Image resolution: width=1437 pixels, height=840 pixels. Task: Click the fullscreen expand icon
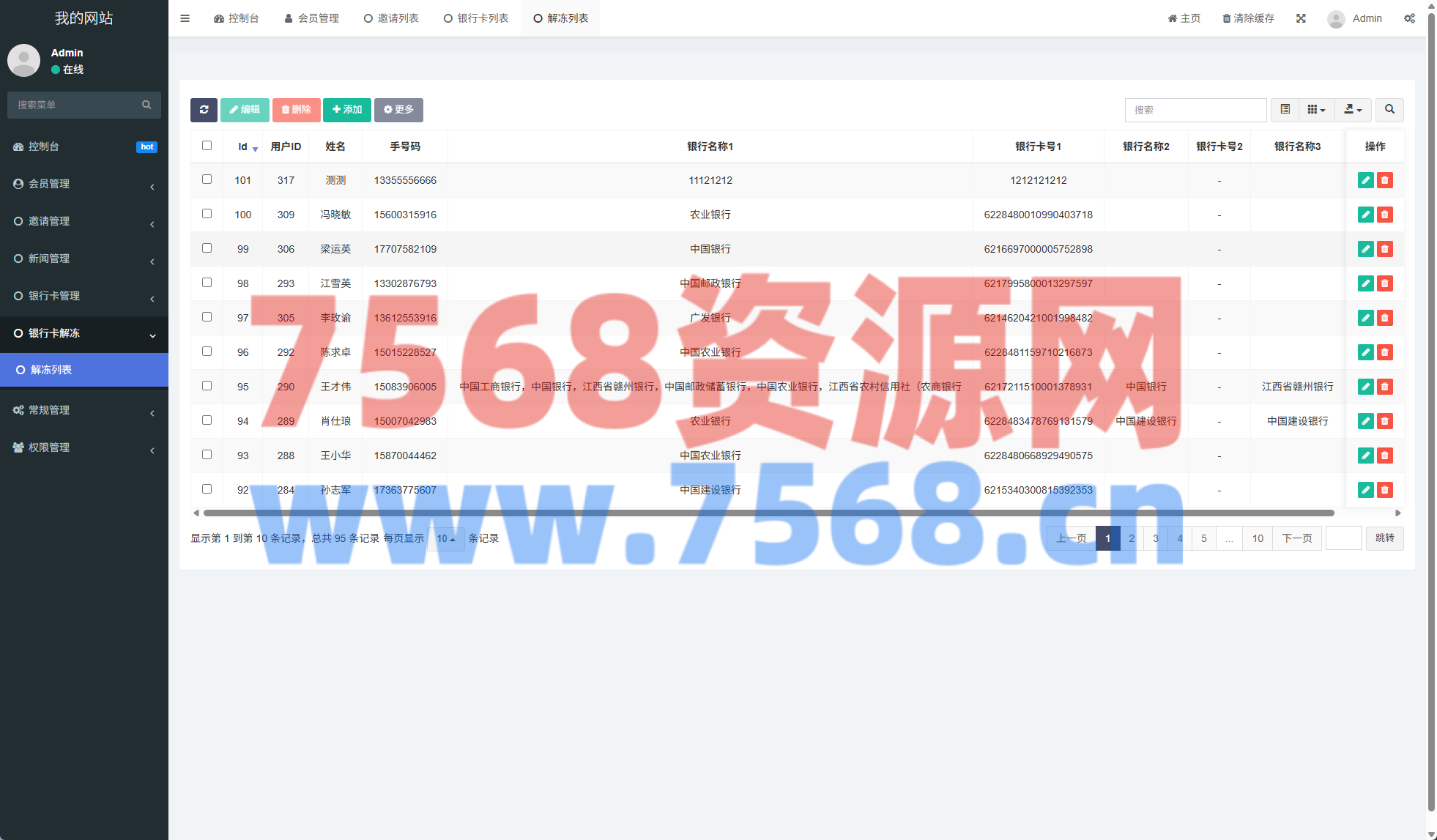(1301, 18)
